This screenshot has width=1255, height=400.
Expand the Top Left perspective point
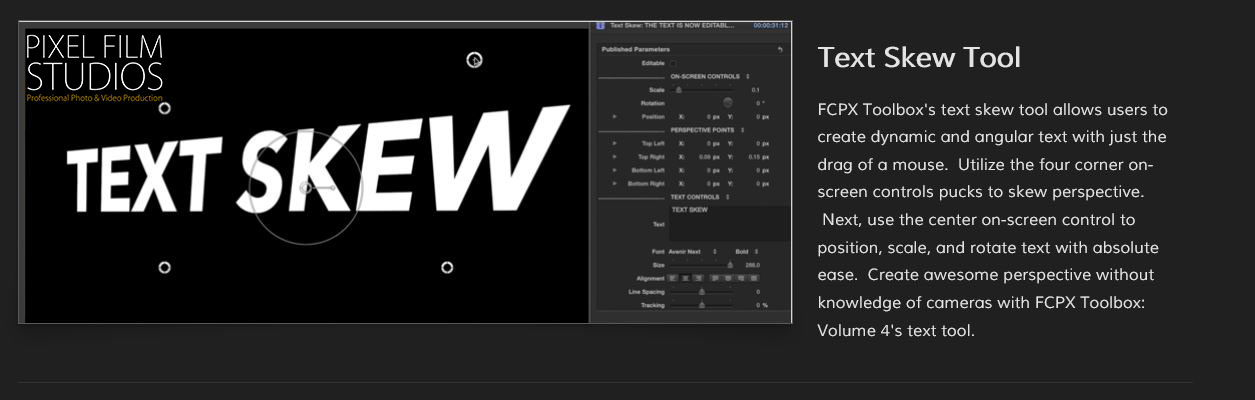tap(615, 144)
